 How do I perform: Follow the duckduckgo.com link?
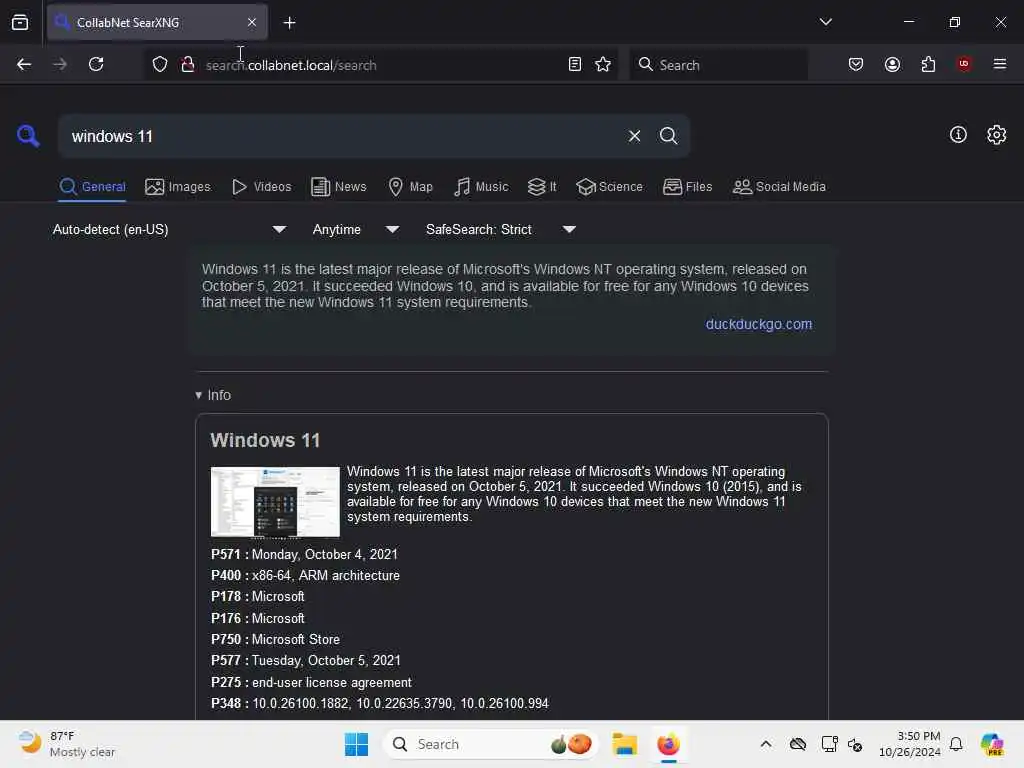click(x=758, y=324)
